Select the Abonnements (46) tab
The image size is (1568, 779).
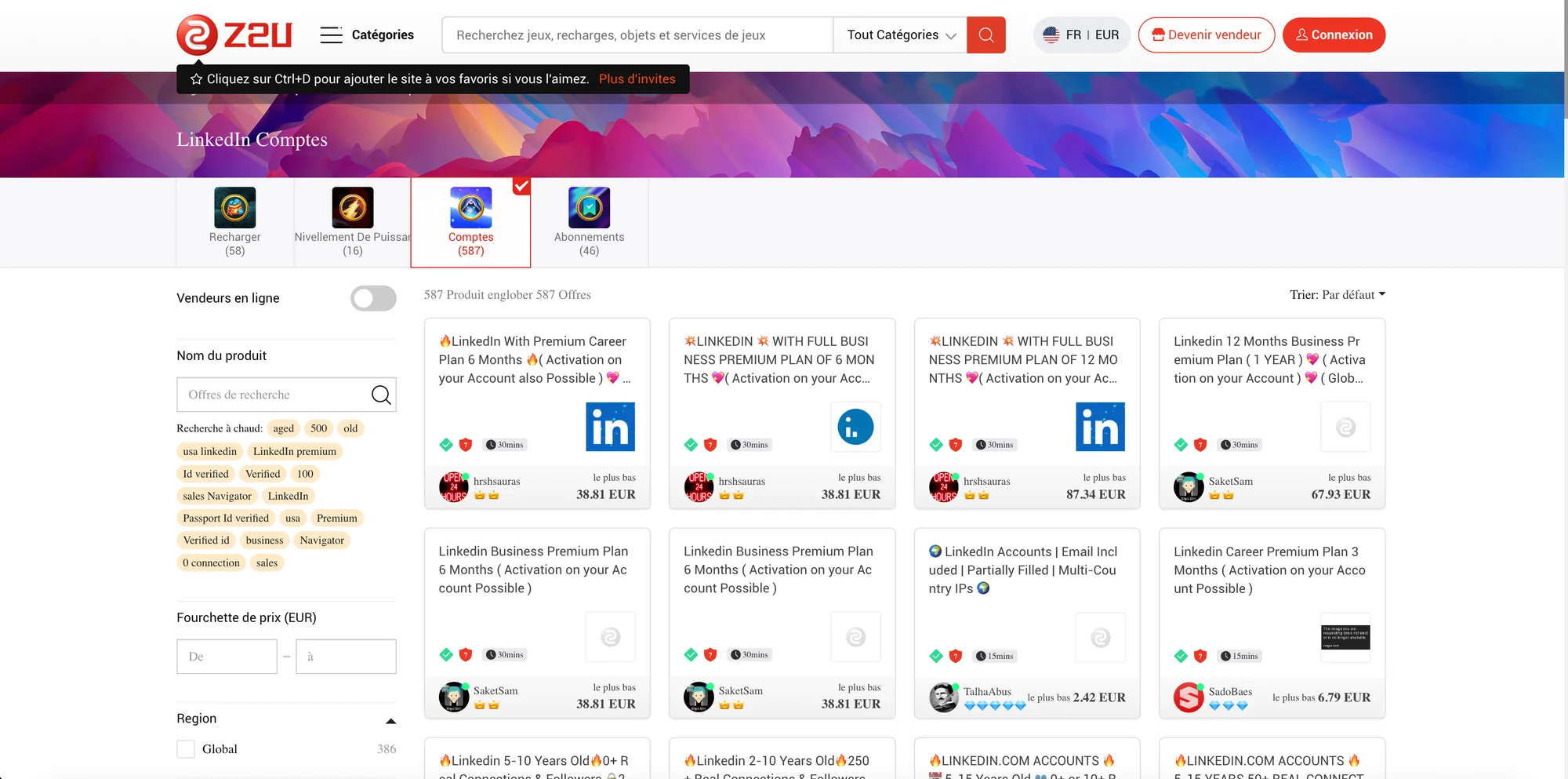point(590,222)
